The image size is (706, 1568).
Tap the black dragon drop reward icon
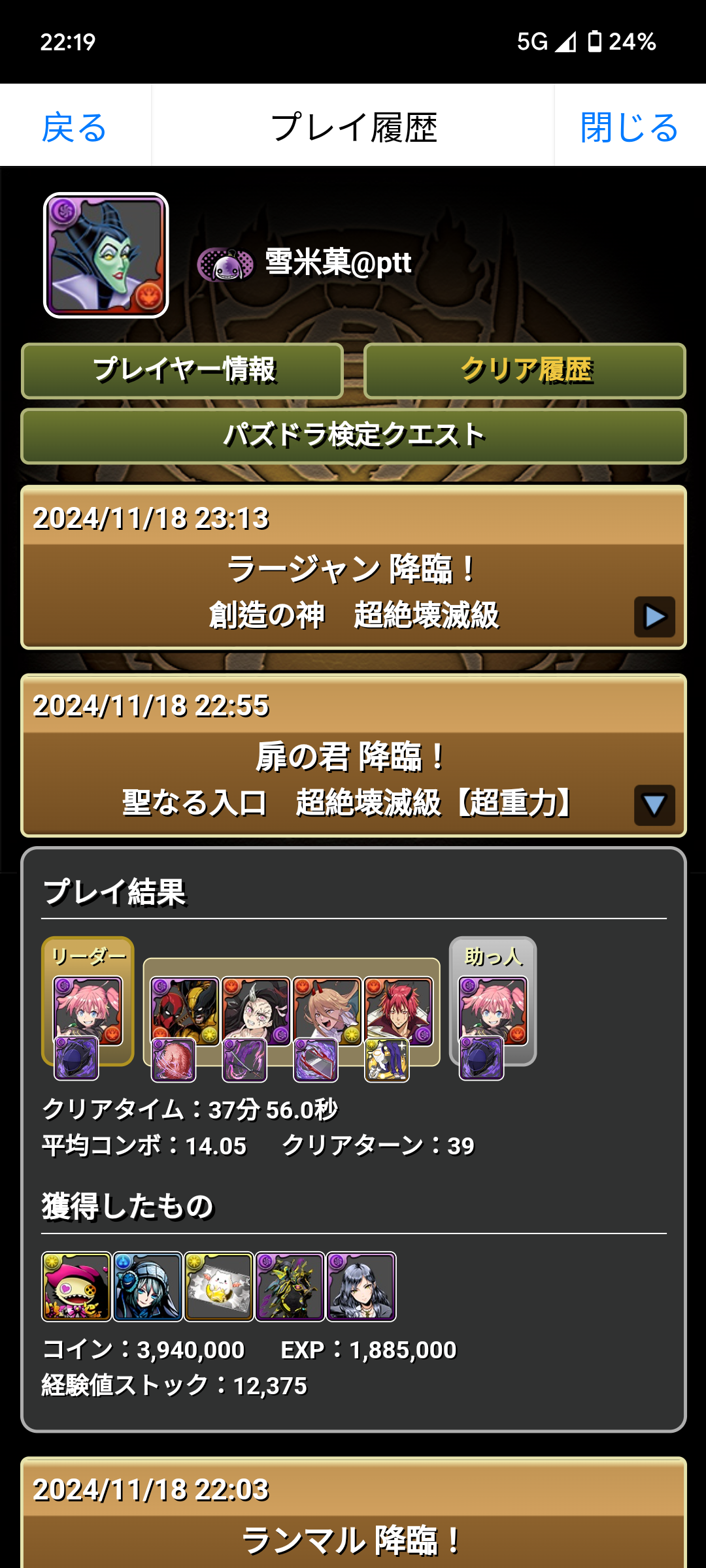coord(290,1286)
